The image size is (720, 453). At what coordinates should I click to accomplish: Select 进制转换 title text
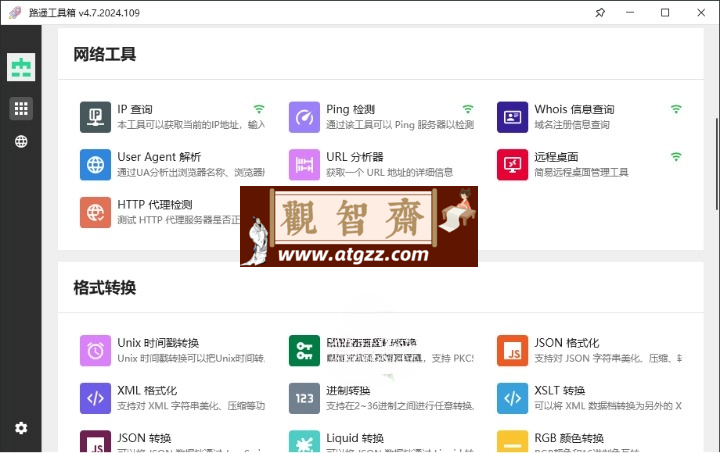[x=348, y=391]
